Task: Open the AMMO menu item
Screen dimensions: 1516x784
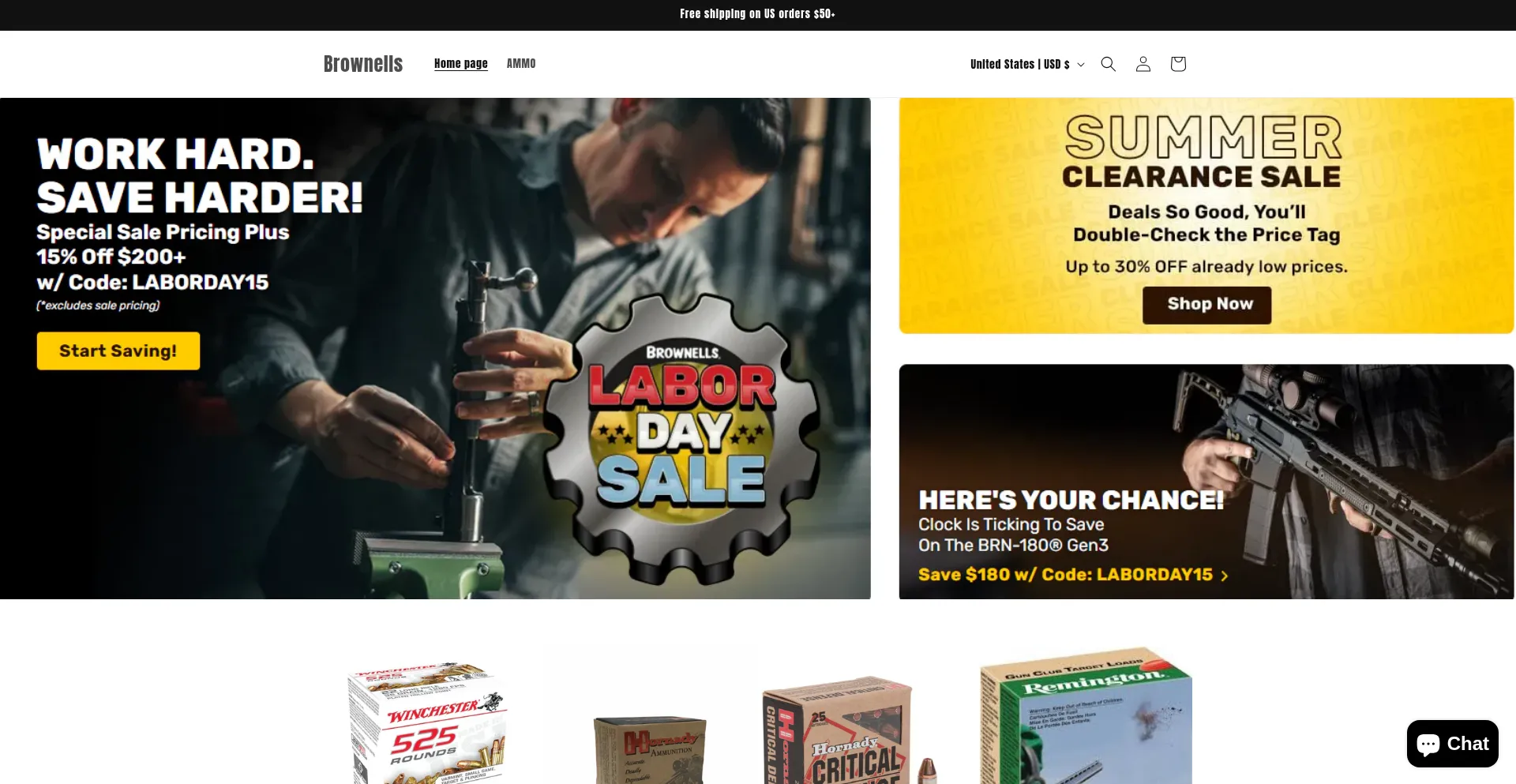Action: click(x=521, y=63)
